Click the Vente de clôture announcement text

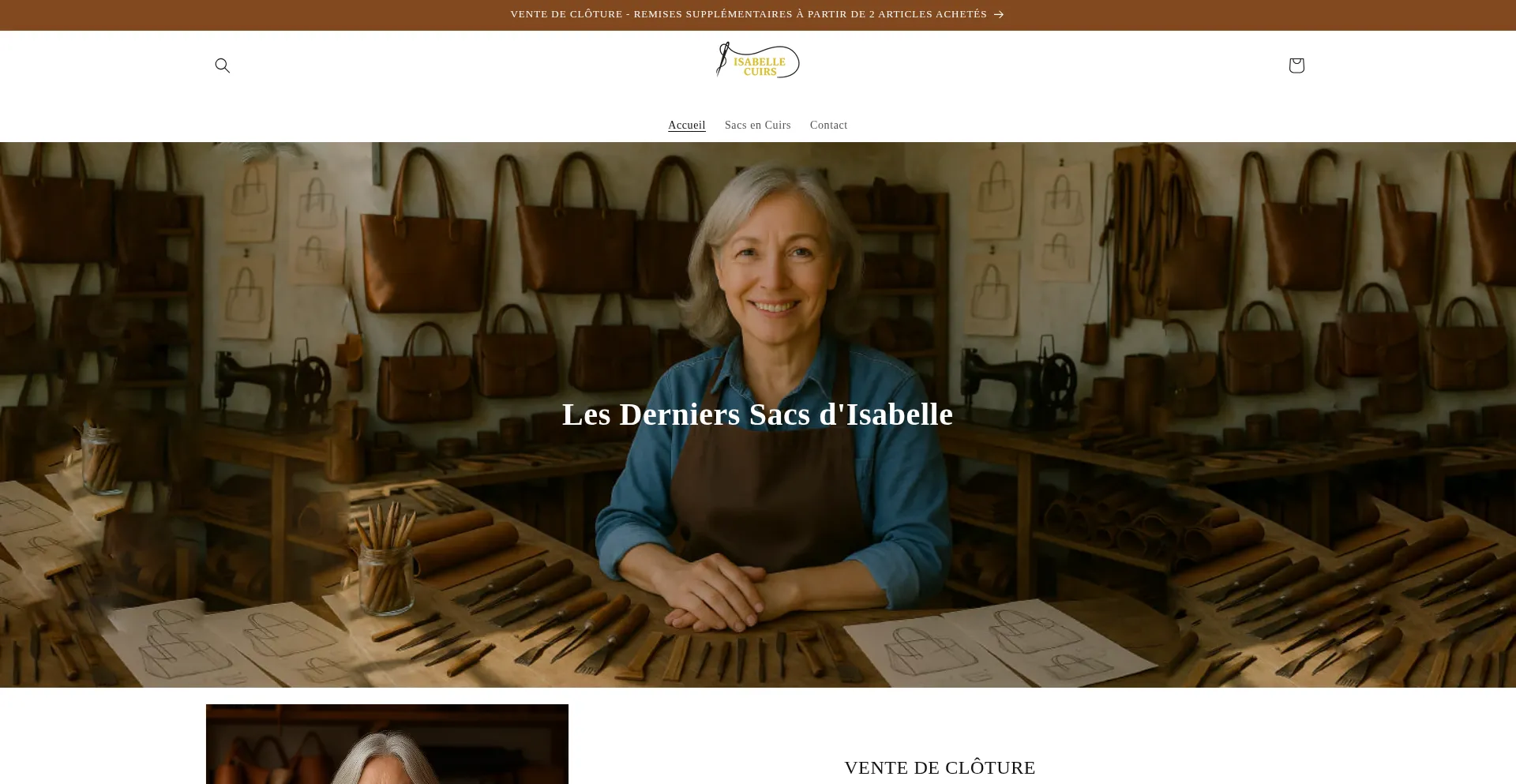pyautogui.click(x=749, y=14)
